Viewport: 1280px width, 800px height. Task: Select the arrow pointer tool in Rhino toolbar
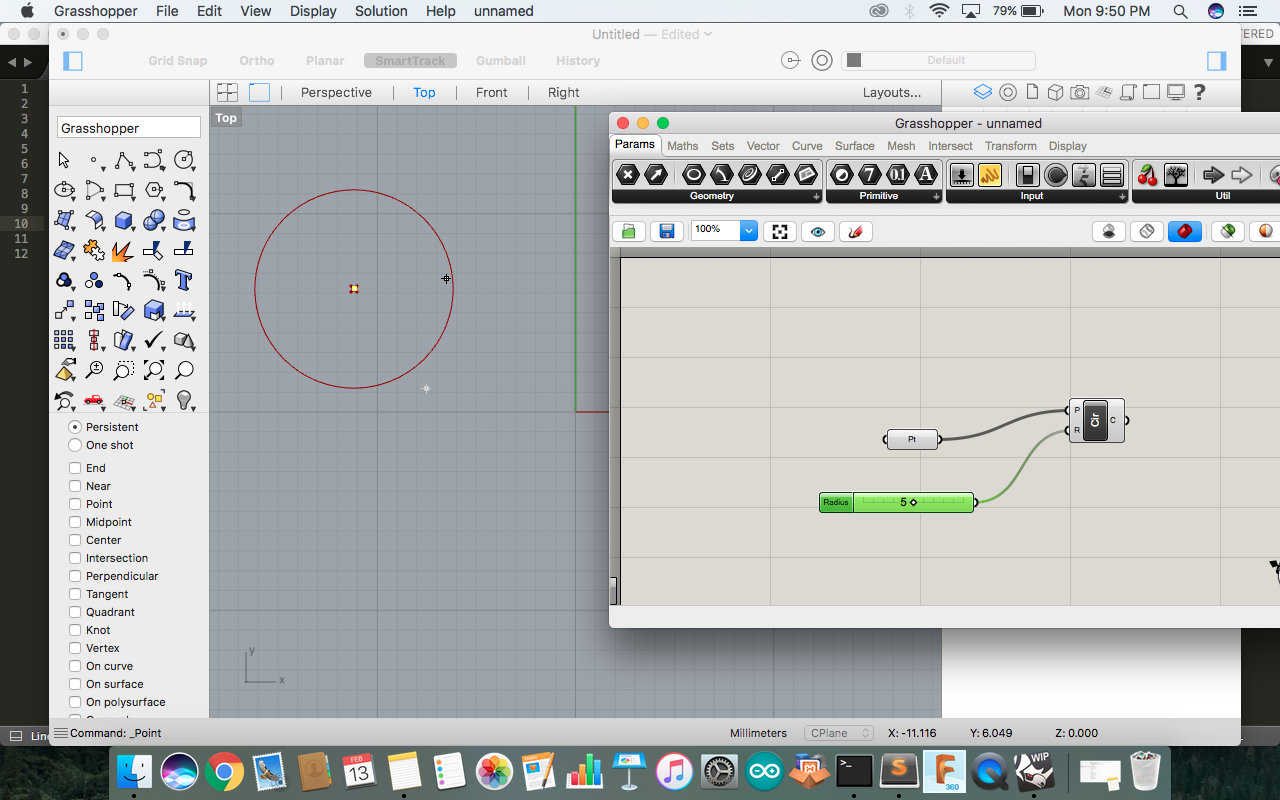[64, 160]
